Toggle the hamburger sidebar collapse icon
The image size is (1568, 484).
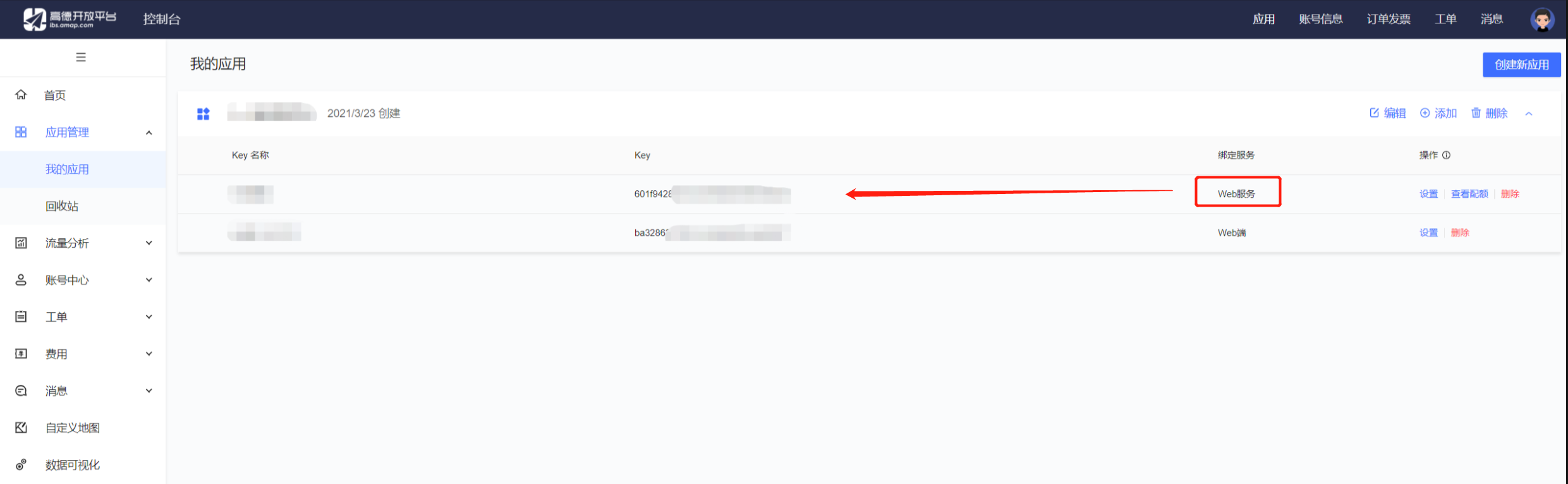[81, 57]
